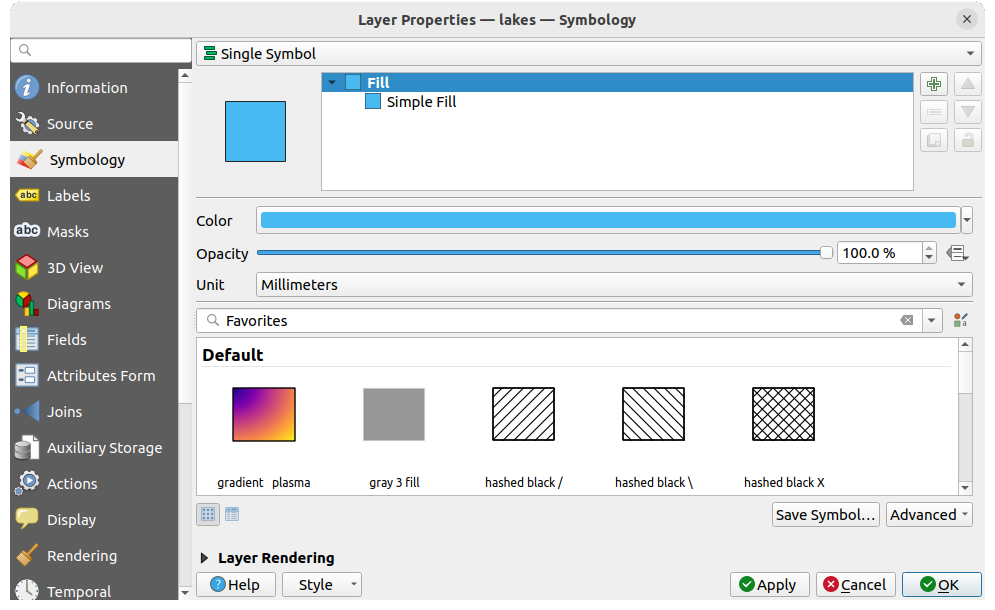Viewport: 995px width, 610px height.
Task: Go to the Labels tab
Action: coord(68,196)
